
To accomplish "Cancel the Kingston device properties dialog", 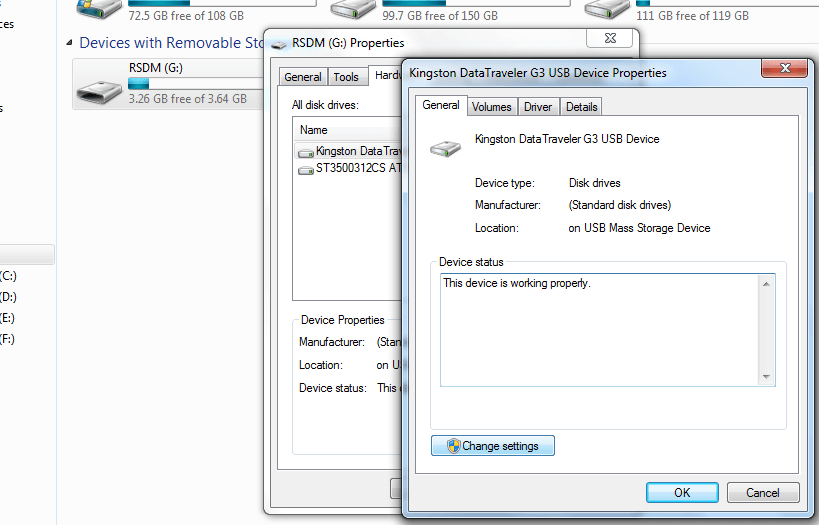I will [762, 493].
